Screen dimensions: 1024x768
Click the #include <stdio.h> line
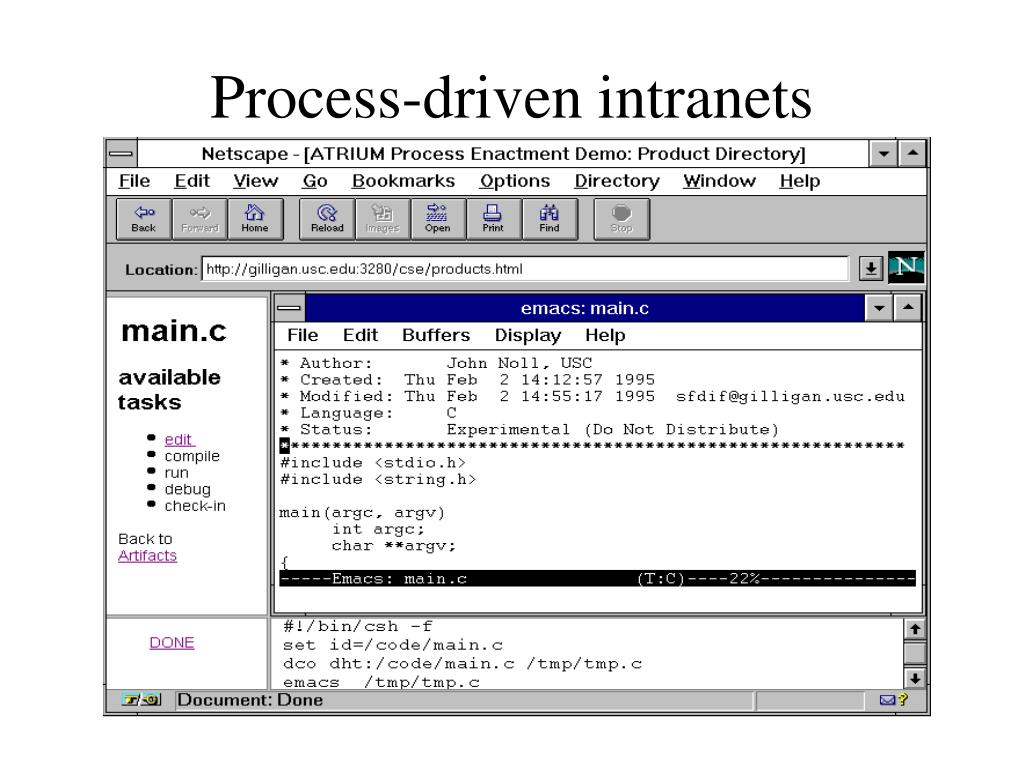(x=373, y=463)
